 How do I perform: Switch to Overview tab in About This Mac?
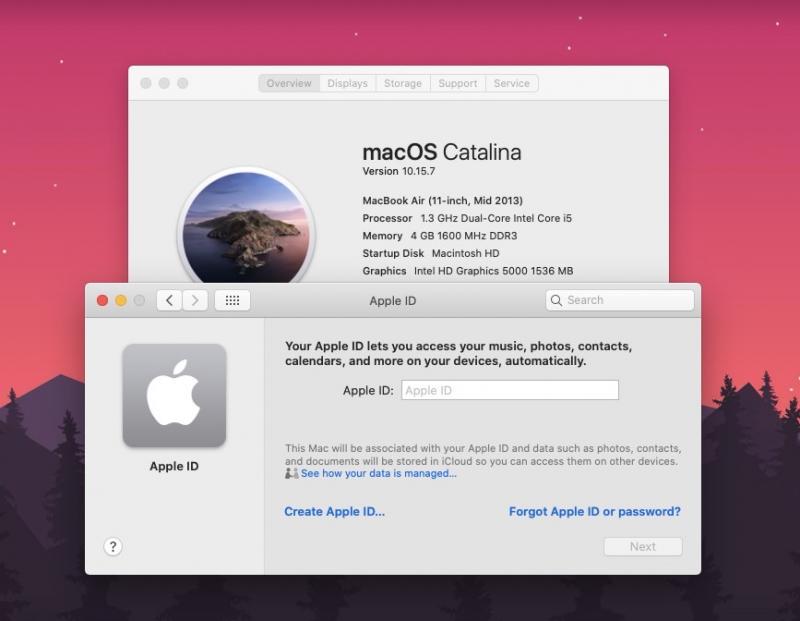(x=289, y=83)
